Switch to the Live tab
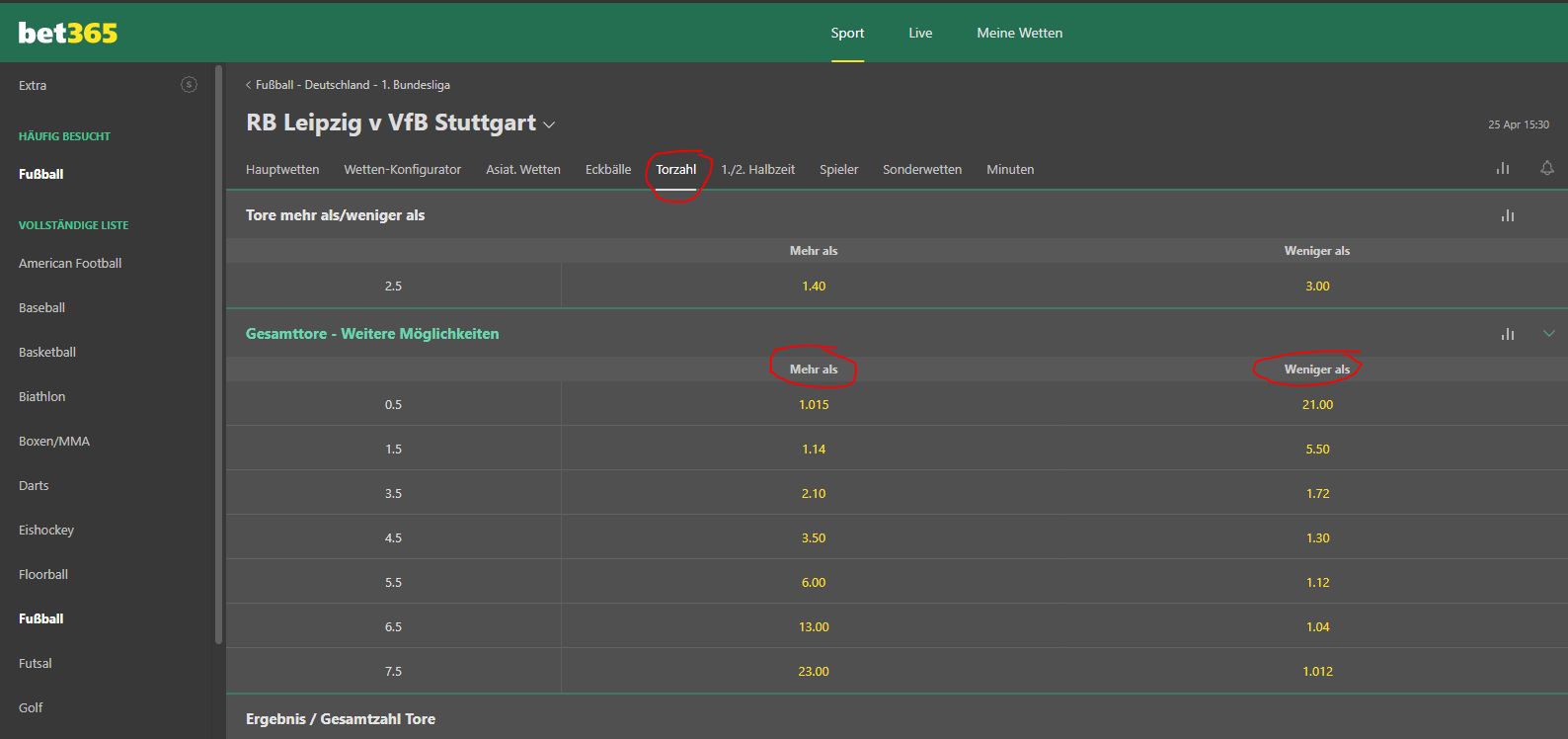1568x739 pixels. tap(920, 33)
